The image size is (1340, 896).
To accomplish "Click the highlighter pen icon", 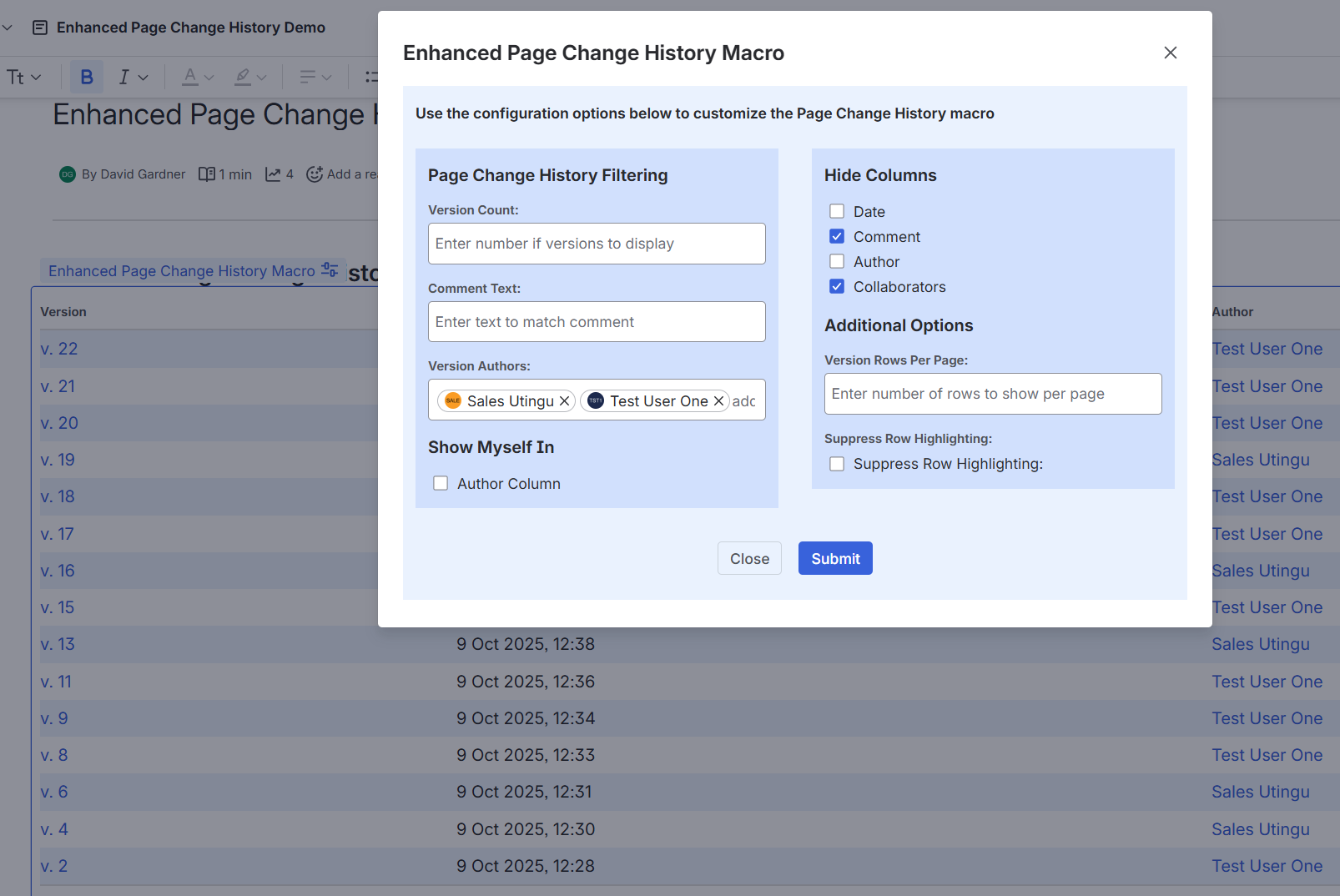I will [x=243, y=77].
